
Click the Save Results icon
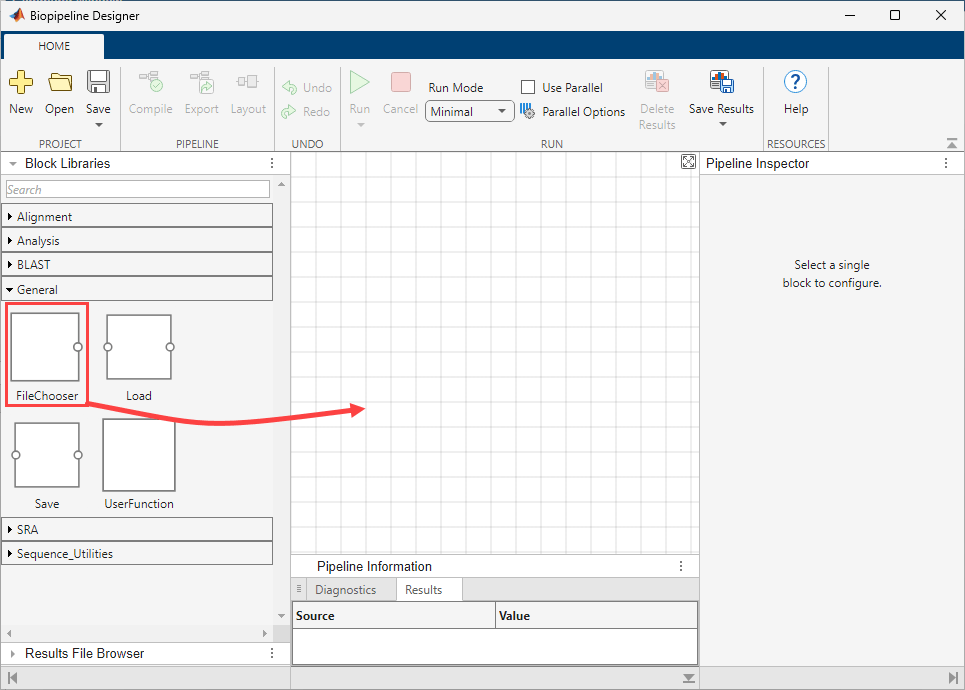pyautogui.click(x=721, y=83)
